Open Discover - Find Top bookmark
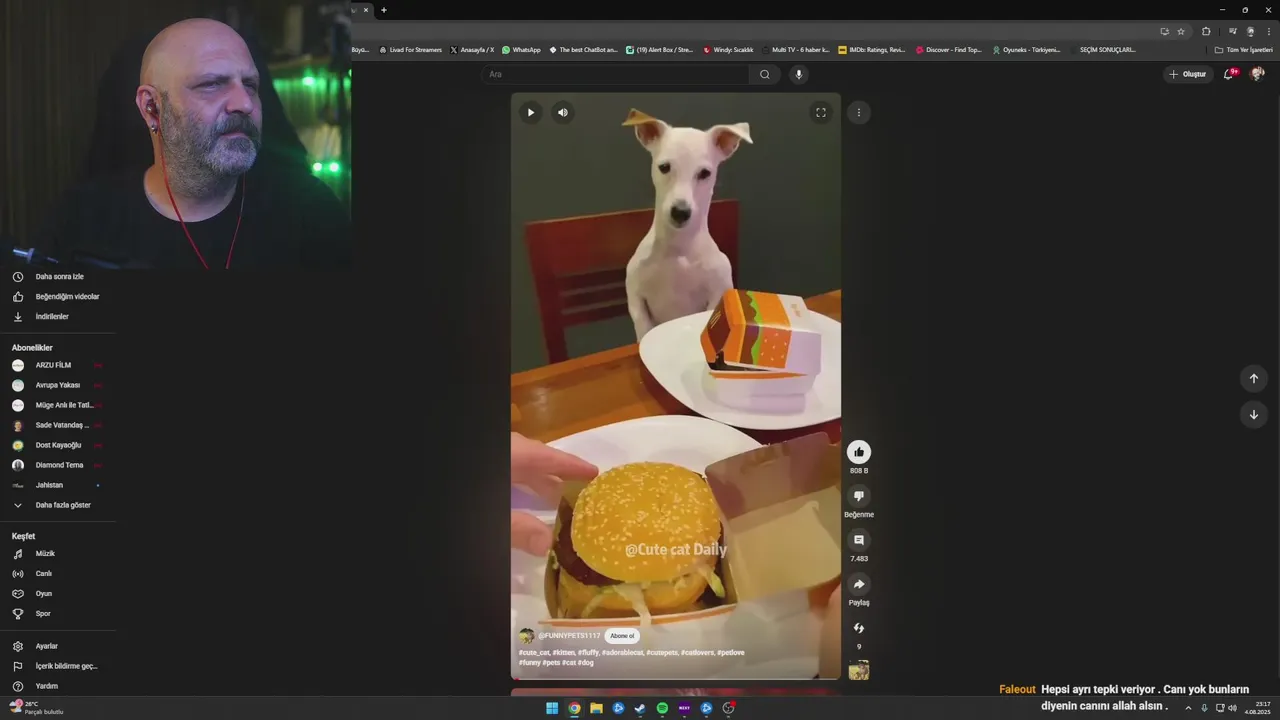Screen dimensions: 1280x720 tap(949, 49)
